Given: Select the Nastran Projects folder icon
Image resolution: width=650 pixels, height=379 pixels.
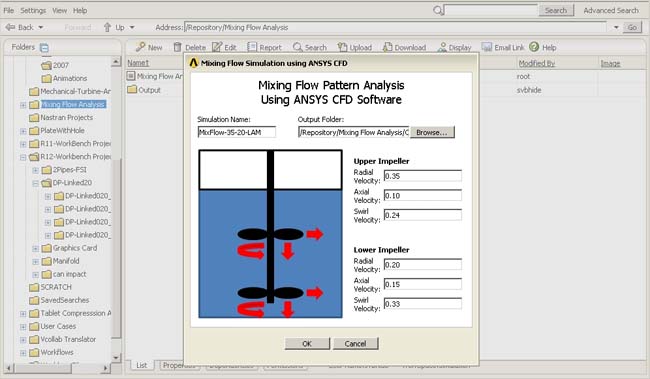Looking at the screenshot, I should (x=34, y=118).
